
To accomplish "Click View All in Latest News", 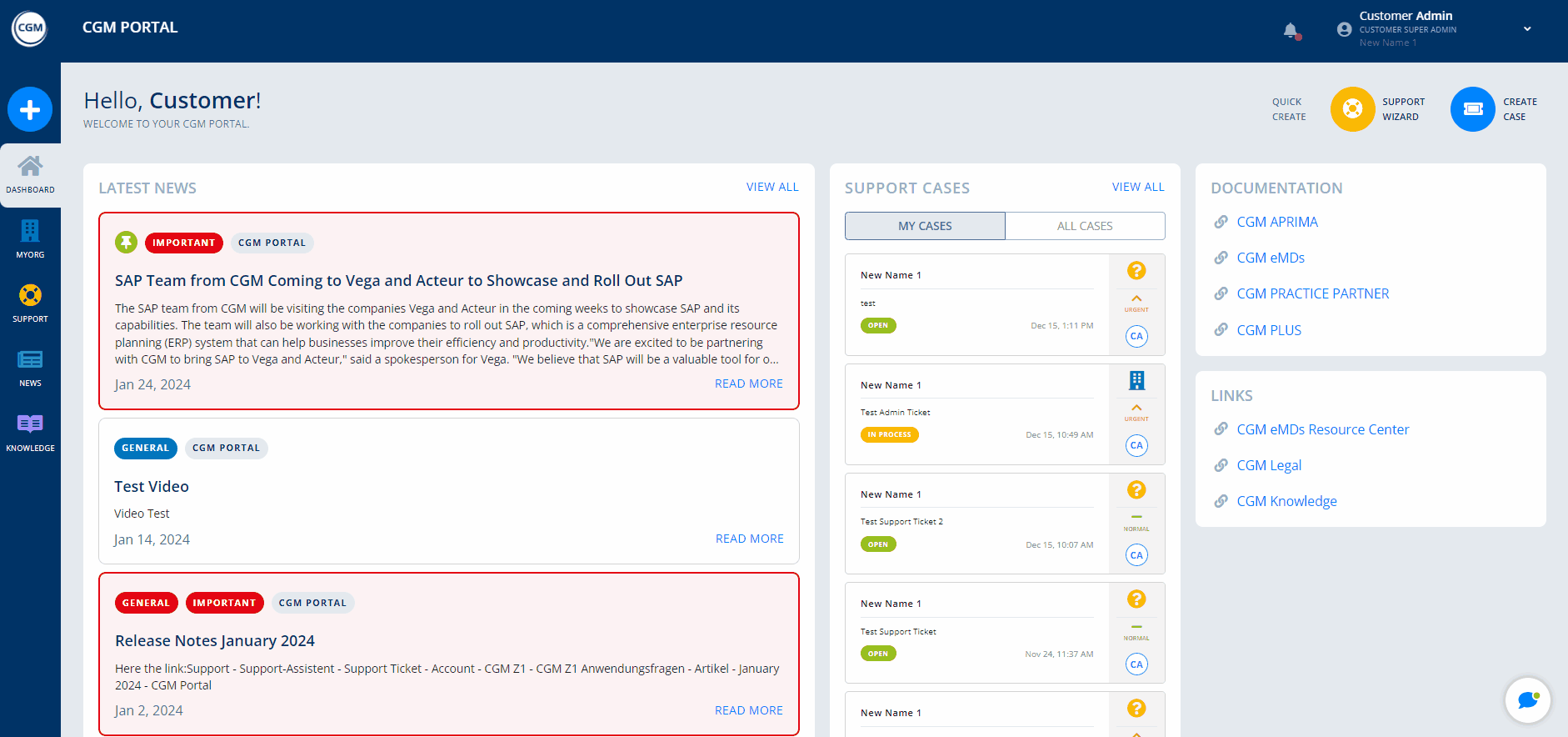I will click(x=772, y=187).
